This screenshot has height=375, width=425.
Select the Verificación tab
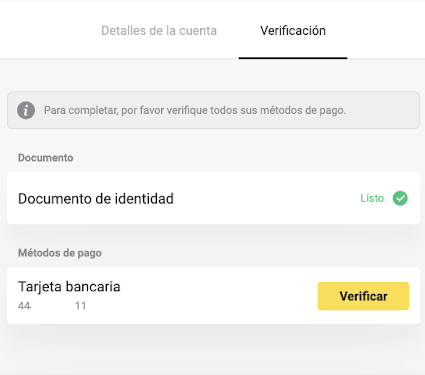tap(293, 31)
